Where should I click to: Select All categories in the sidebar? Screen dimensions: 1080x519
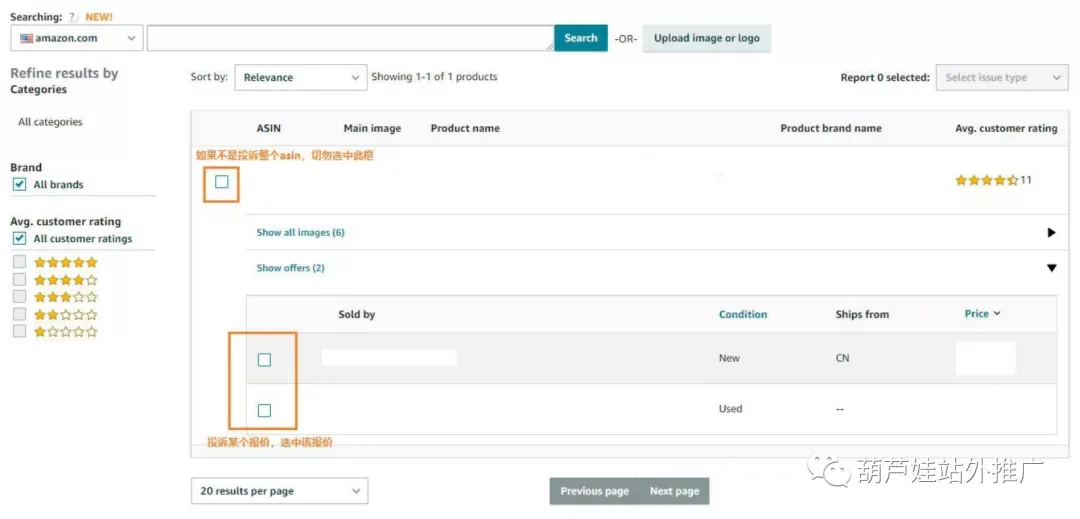[x=50, y=122]
